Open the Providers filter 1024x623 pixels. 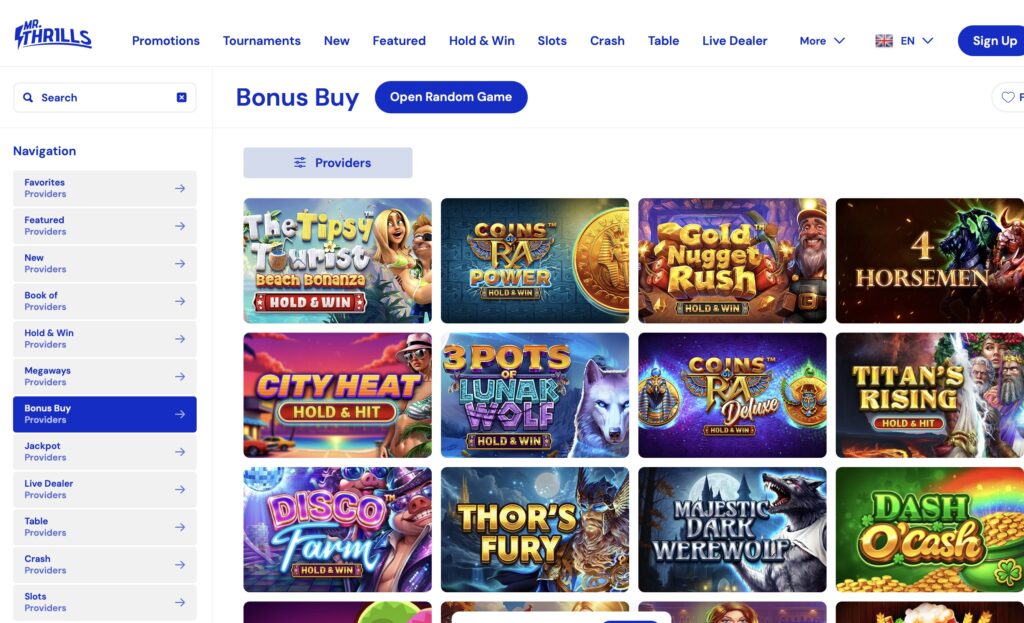click(328, 163)
